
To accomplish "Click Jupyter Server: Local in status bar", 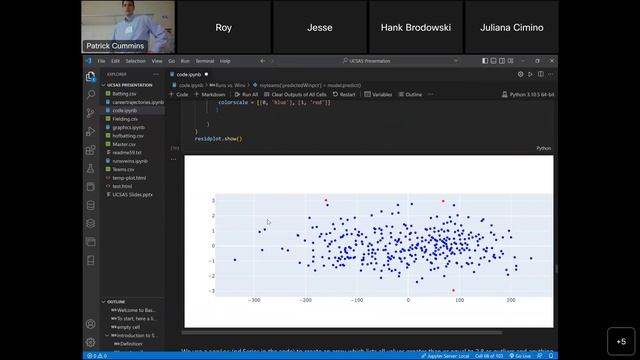I will tap(445, 356).
